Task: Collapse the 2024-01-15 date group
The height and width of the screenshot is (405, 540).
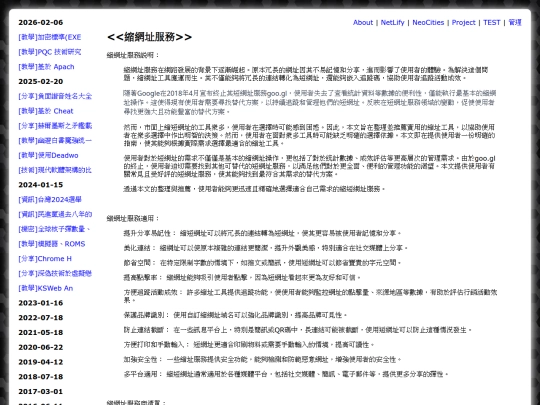Action: [41, 185]
